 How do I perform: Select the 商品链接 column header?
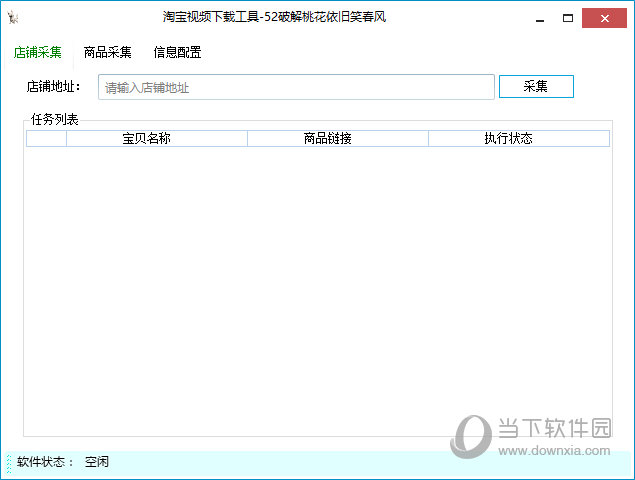point(338,139)
